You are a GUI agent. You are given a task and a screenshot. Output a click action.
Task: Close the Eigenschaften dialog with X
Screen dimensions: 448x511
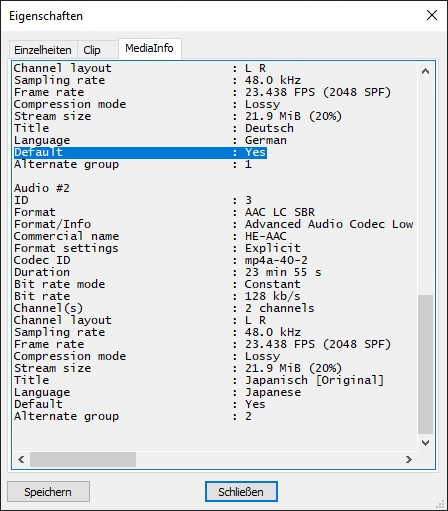coord(432,15)
